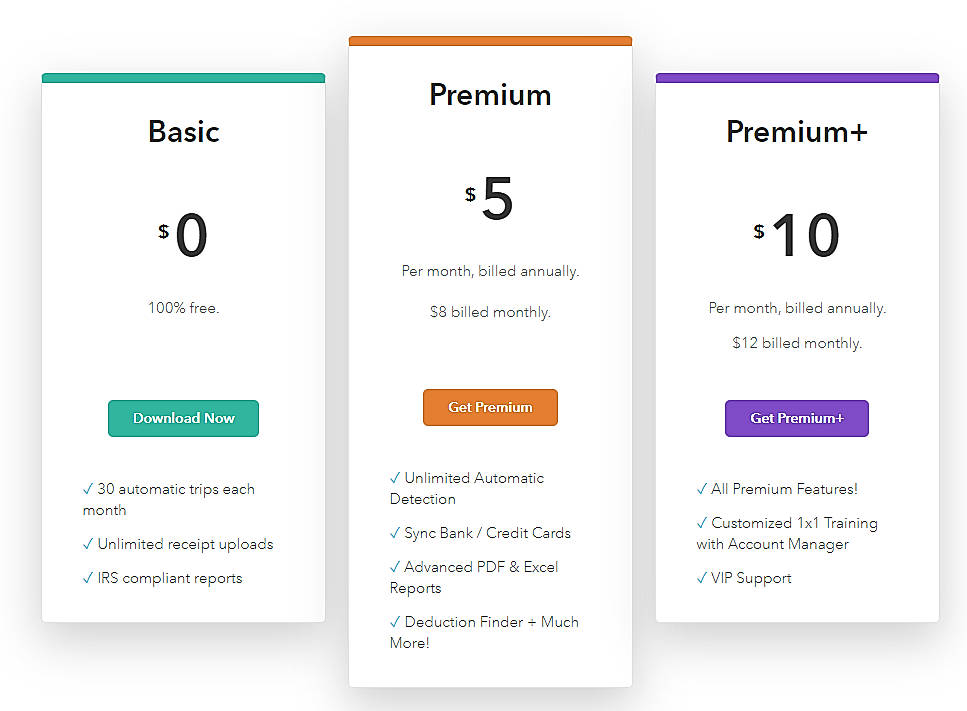Click the checkmark beside Advanced PDF & Excel Reports
The height and width of the screenshot is (711, 967).
[x=395, y=567]
